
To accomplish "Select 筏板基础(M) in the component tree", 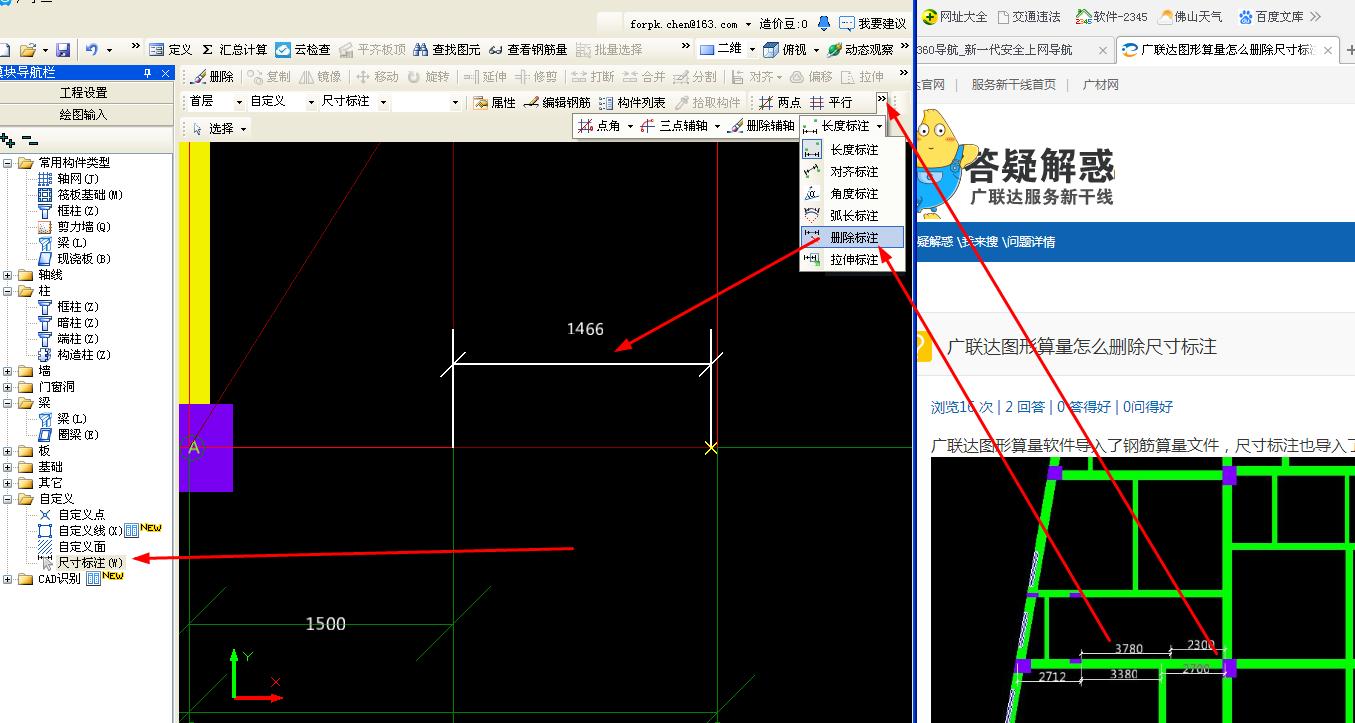I will (90, 195).
